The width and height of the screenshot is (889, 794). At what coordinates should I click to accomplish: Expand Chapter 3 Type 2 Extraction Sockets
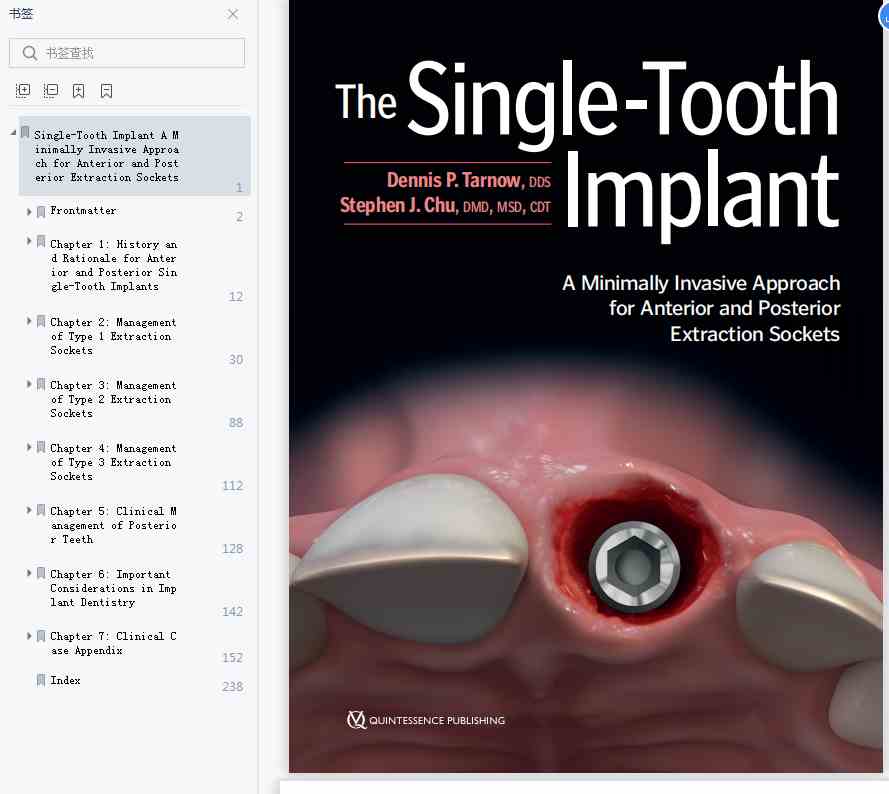(29, 384)
